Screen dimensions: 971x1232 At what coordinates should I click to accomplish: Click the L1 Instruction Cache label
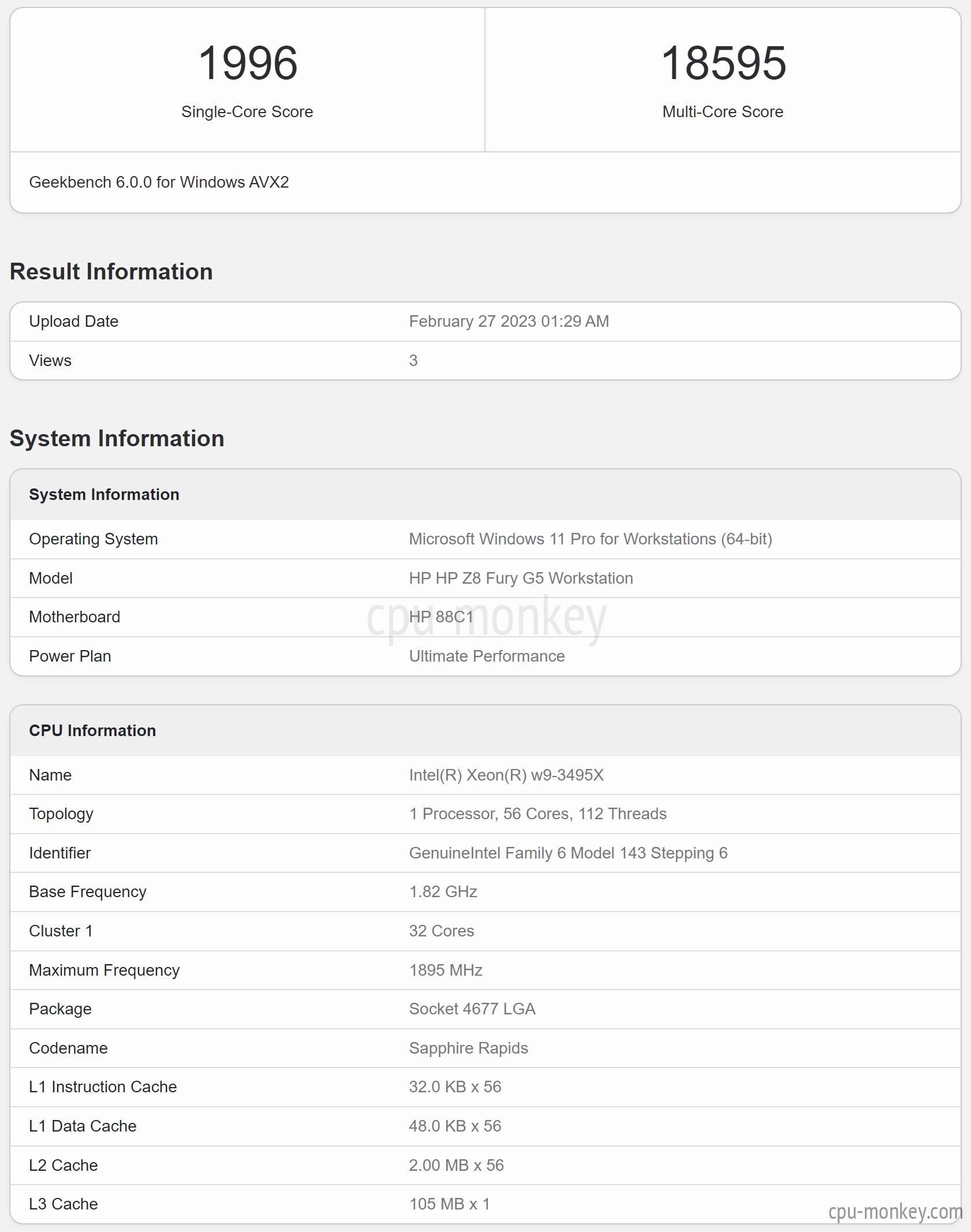pyautogui.click(x=103, y=1087)
